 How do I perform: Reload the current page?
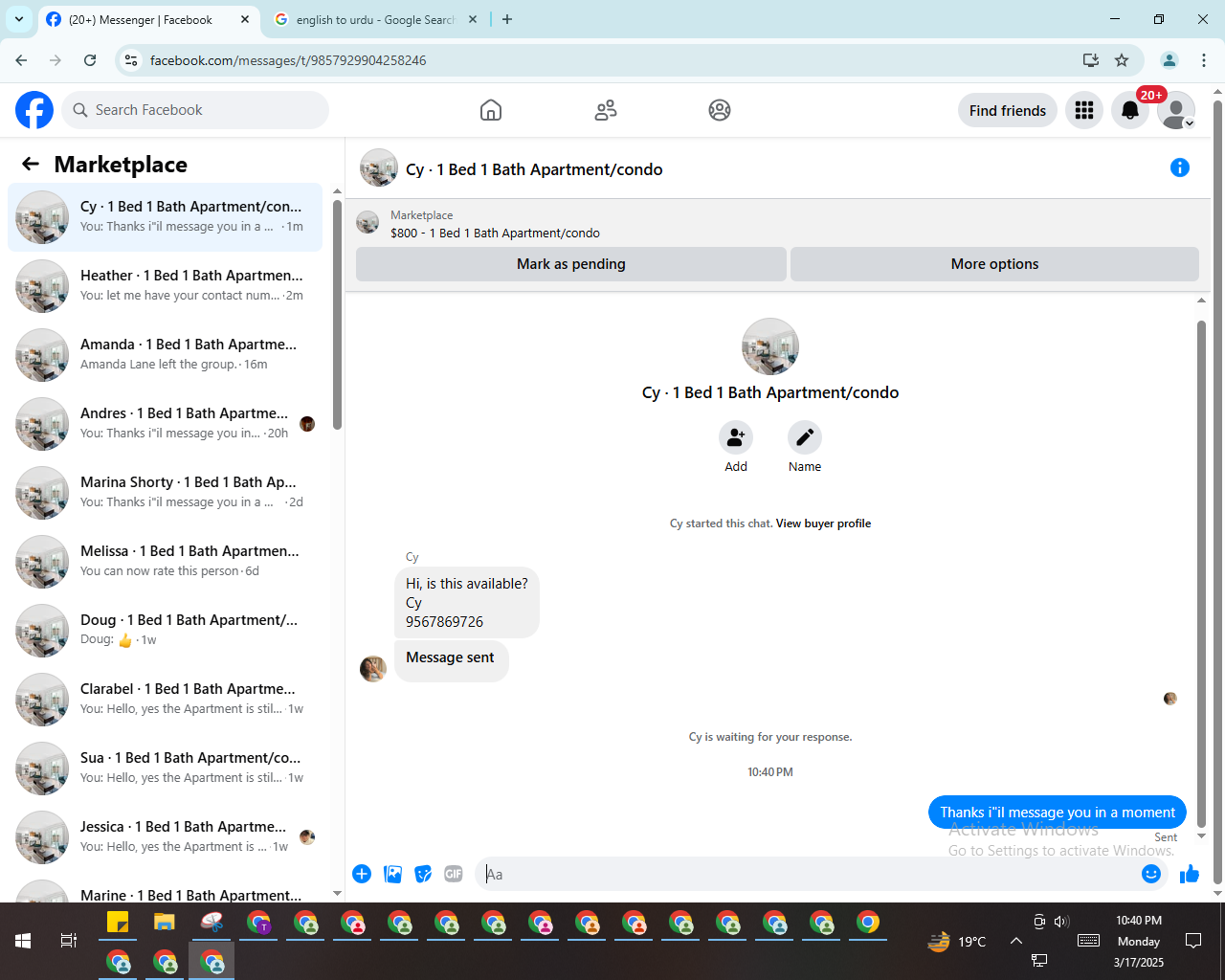90,60
